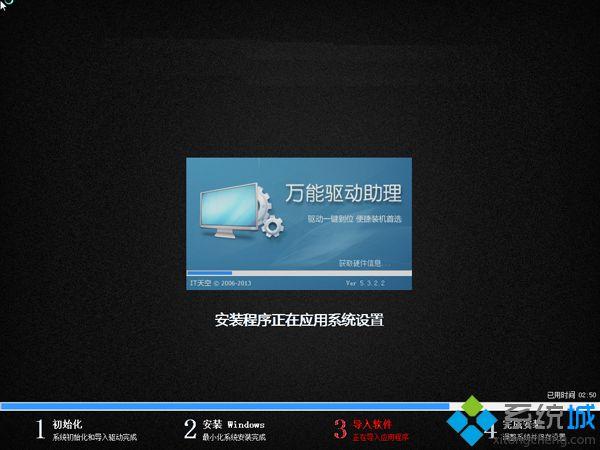The height and width of the screenshot is (450, 600).
Task: Click the driver assistant splash progress bar
Action: point(299,273)
